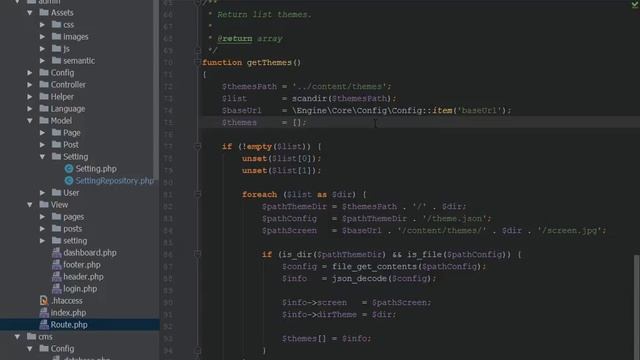Click the cms folder icon
The width and height of the screenshot is (640, 360).
tap(31, 337)
